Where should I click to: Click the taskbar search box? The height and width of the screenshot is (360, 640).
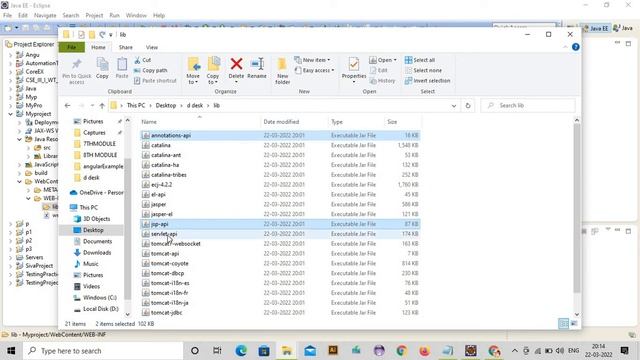tap(103, 351)
